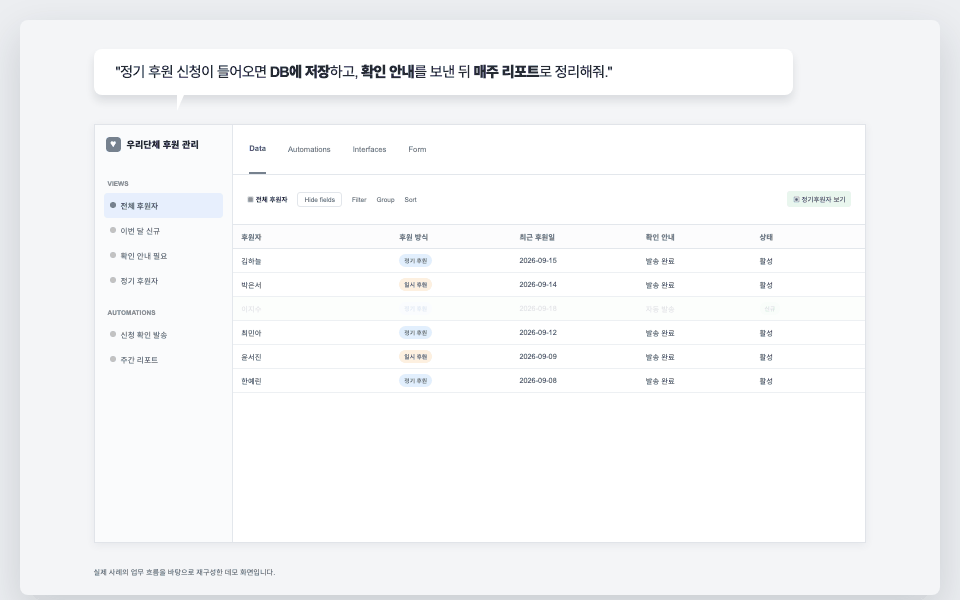Click the date 2026-09-08

click(x=538, y=381)
